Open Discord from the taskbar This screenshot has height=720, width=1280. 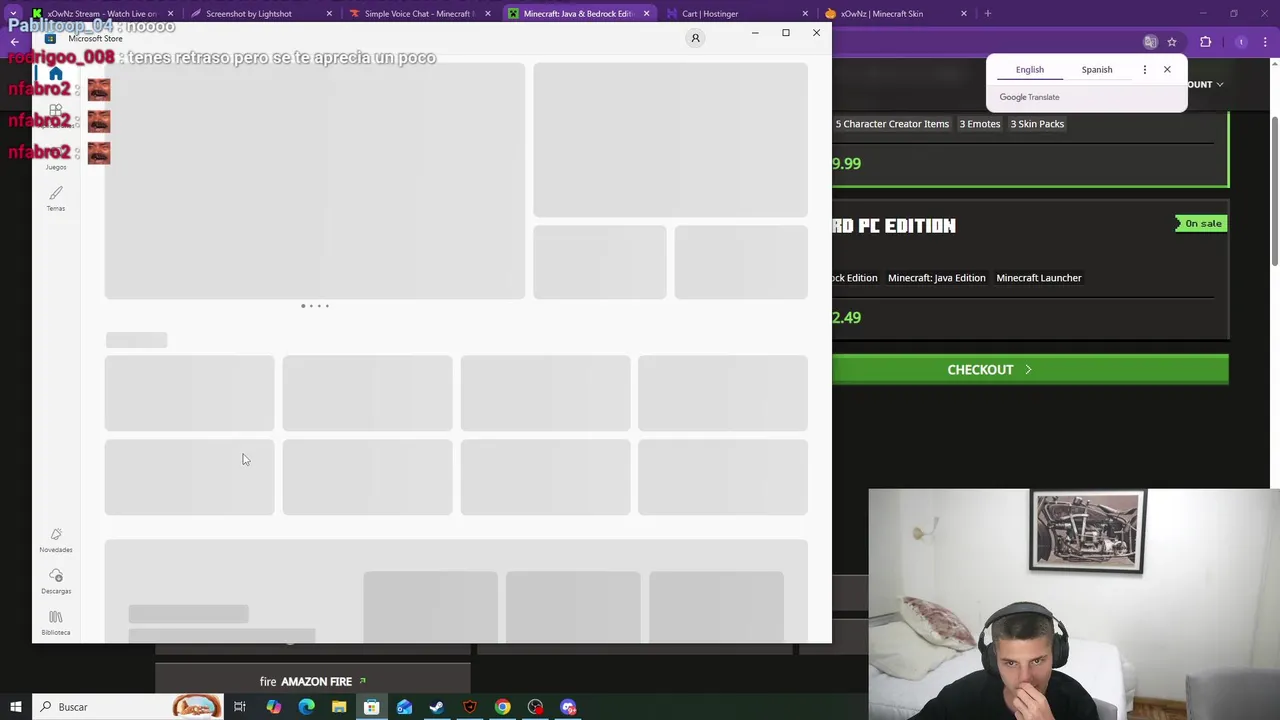[x=568, y=707]
